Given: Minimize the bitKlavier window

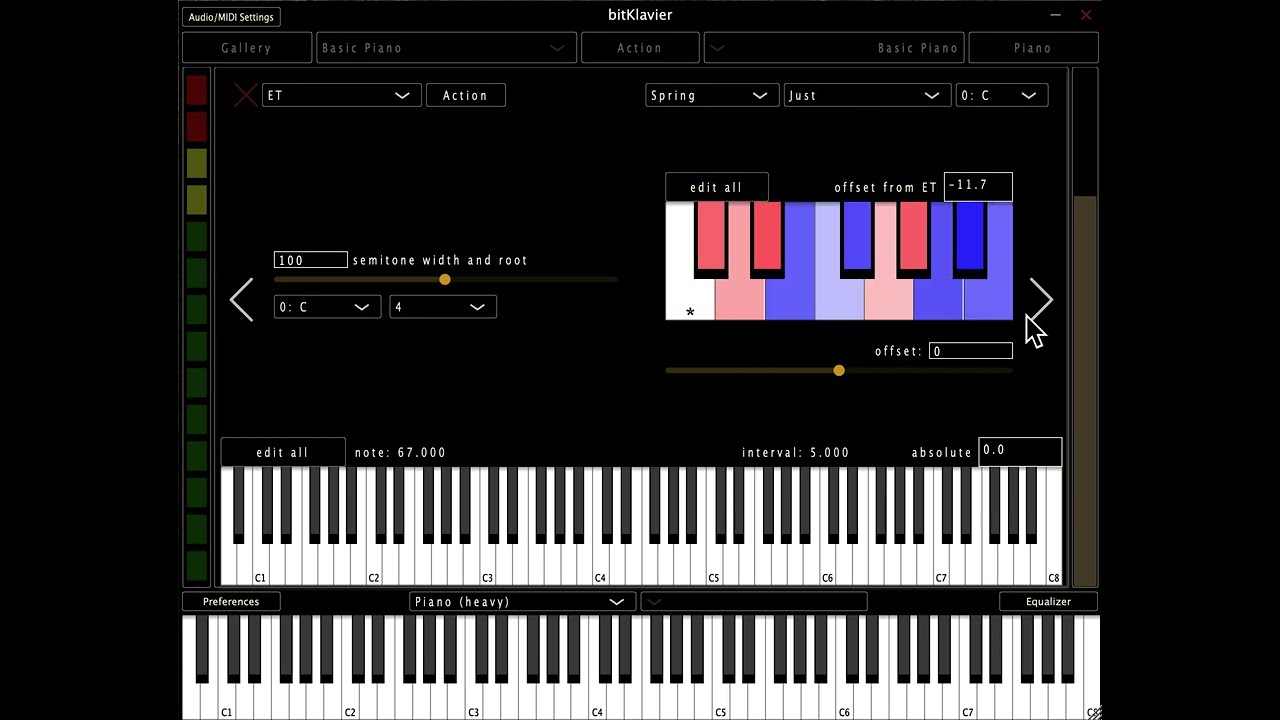Looking at the screenshot, I should (x=1055, y=15).
